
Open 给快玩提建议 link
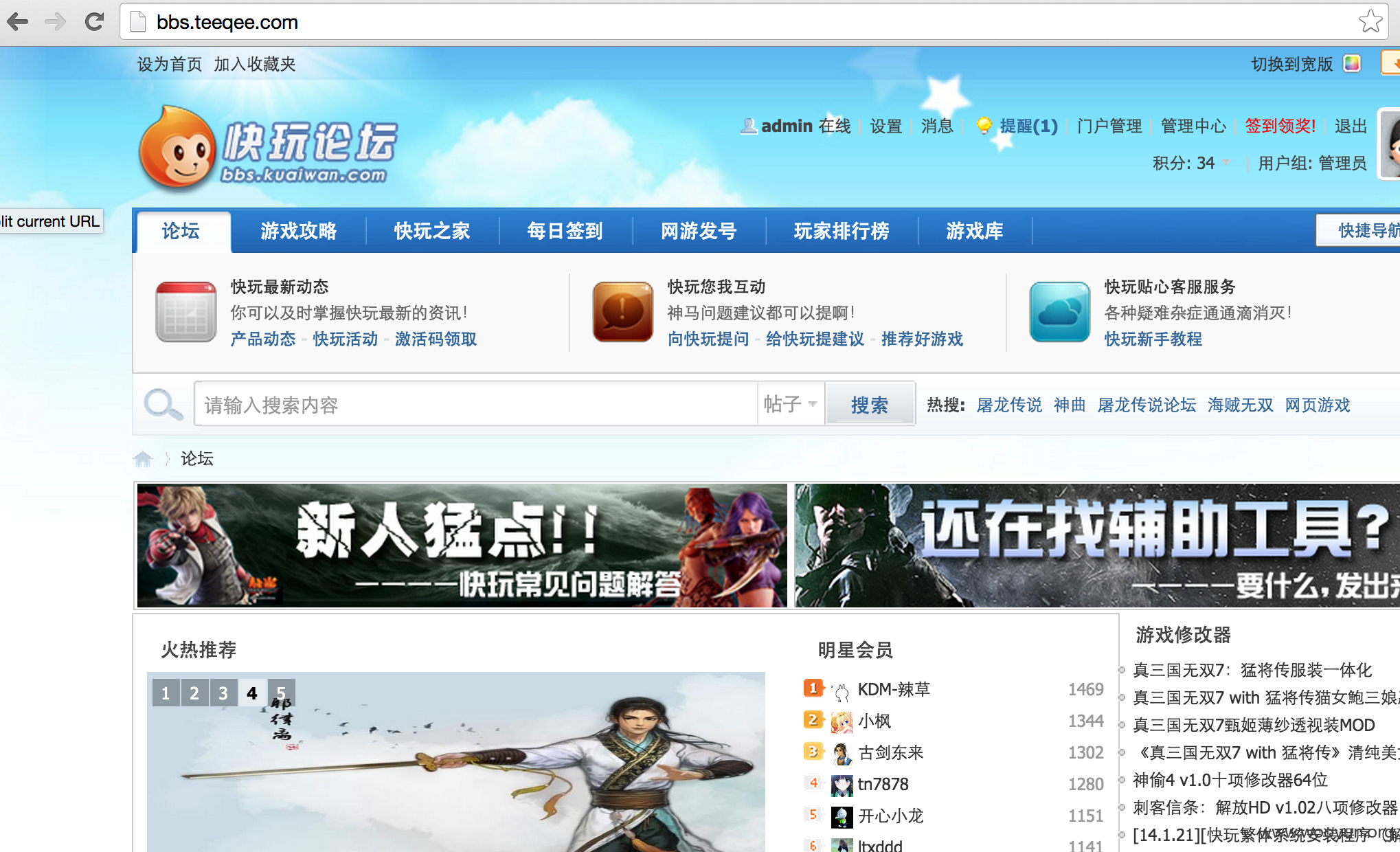click(815, 339)
